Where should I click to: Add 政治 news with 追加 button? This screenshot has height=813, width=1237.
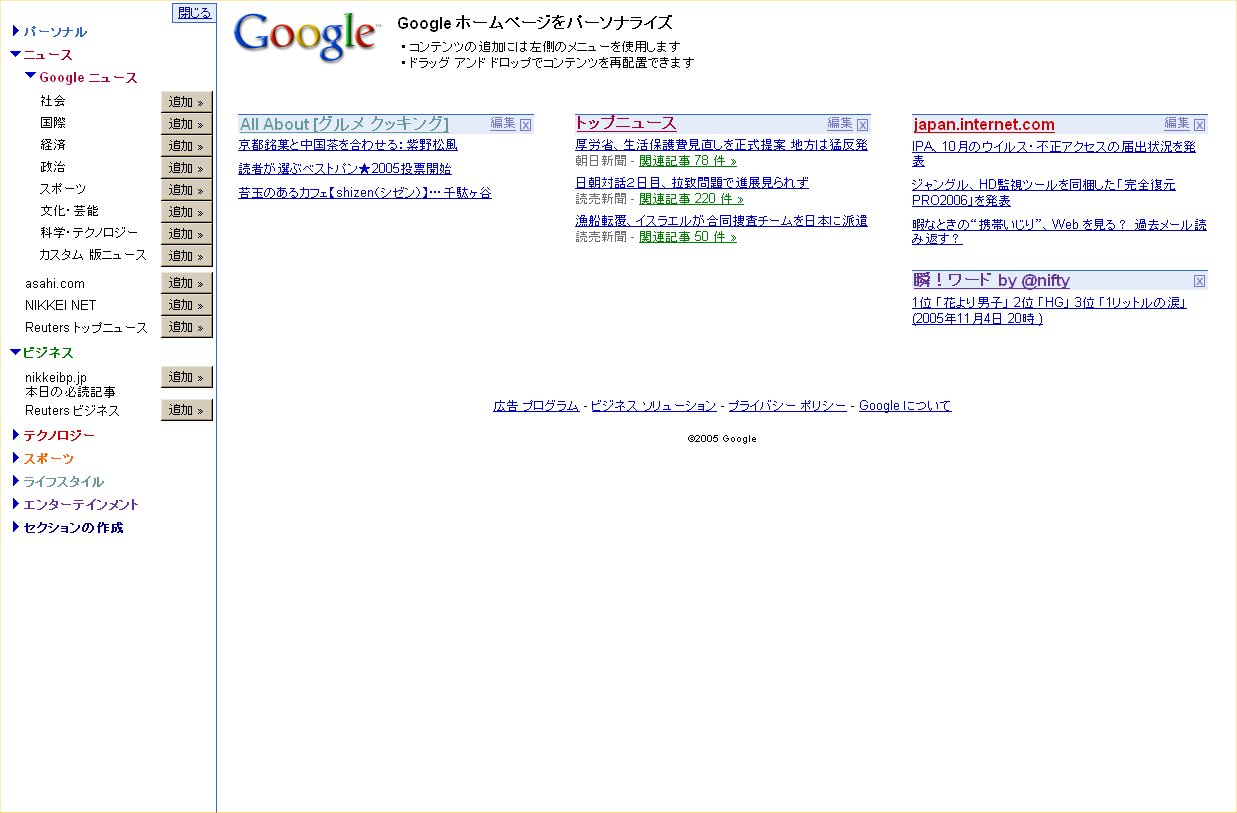[x=187, y=168]
